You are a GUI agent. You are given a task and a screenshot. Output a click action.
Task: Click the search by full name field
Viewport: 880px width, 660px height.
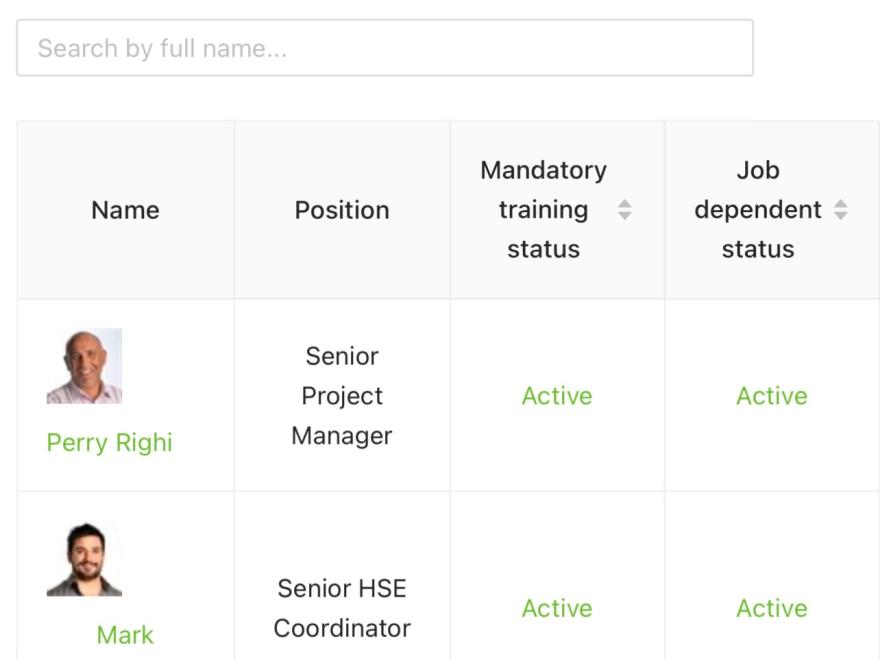pos(384,48)
